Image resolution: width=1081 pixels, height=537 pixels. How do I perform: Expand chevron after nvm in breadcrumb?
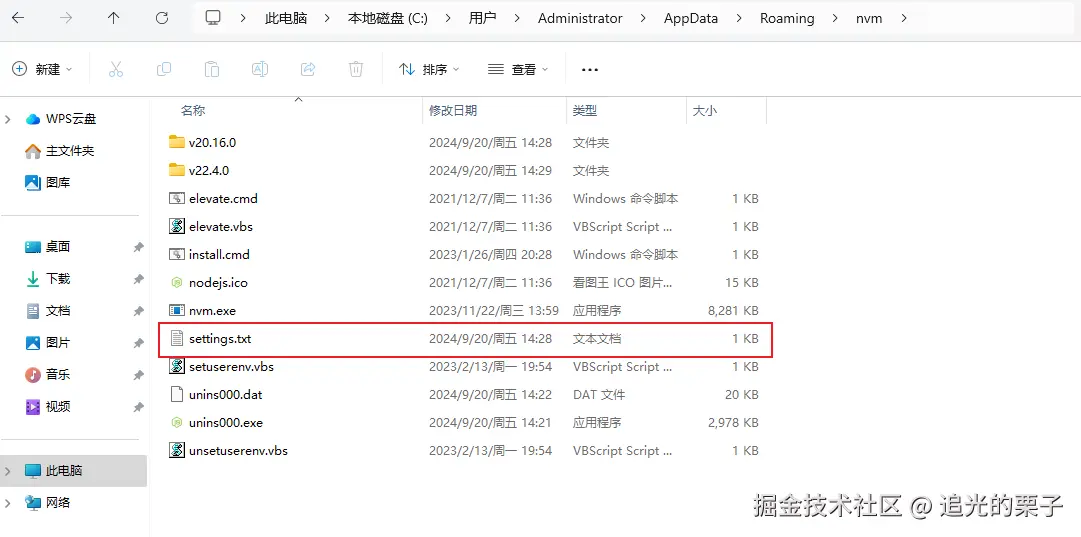pyautogui.click(x=905, y=19)
